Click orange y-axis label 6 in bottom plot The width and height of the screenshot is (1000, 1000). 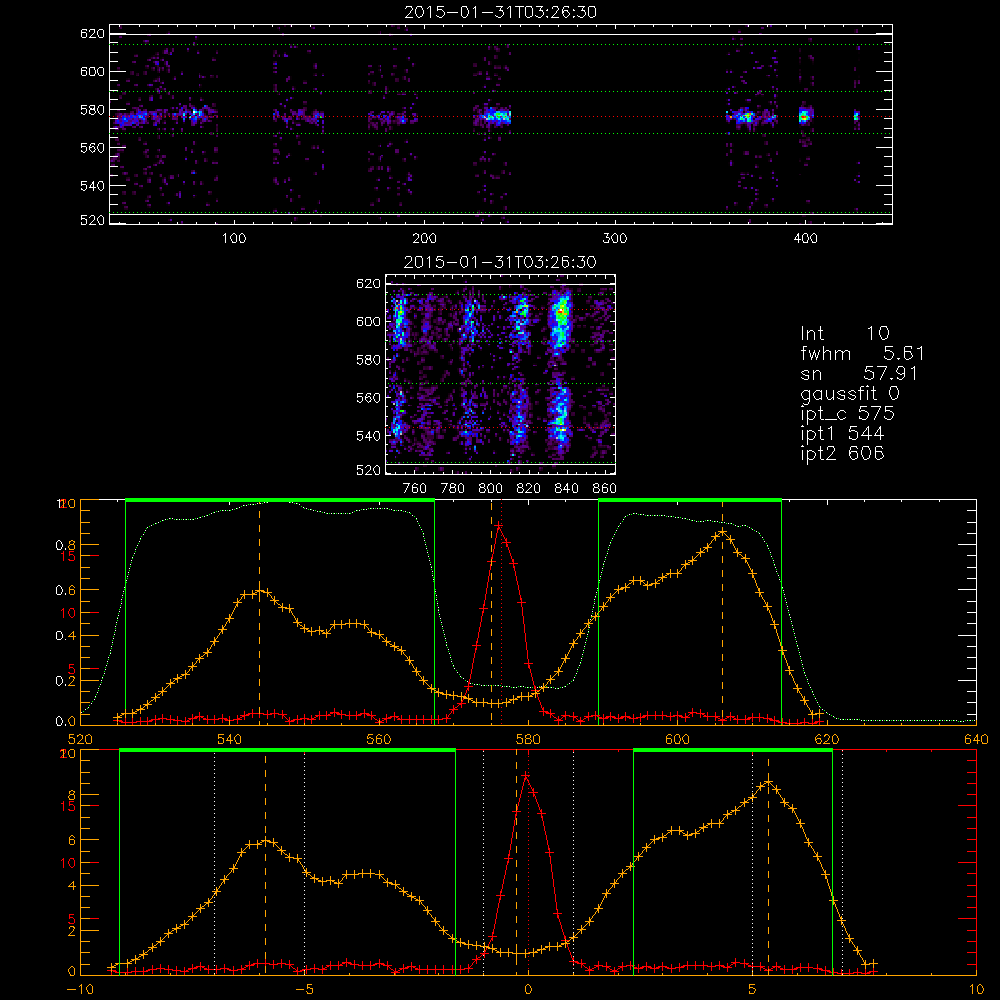72,841
